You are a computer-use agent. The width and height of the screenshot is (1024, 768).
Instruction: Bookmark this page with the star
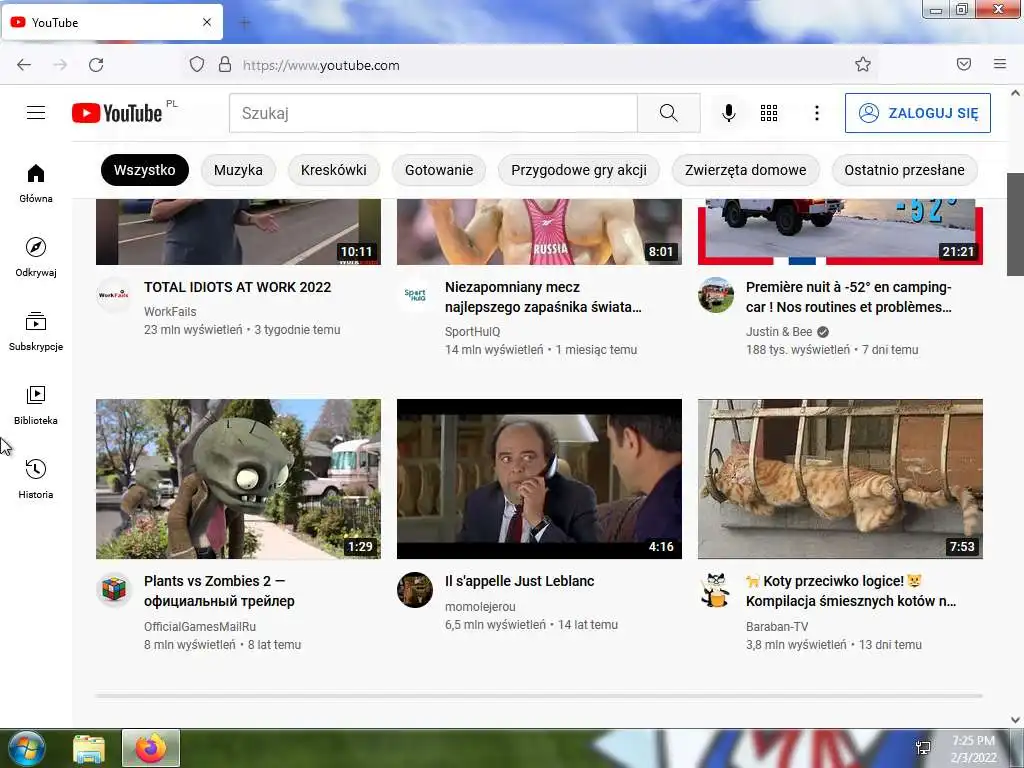click(863, 64)
